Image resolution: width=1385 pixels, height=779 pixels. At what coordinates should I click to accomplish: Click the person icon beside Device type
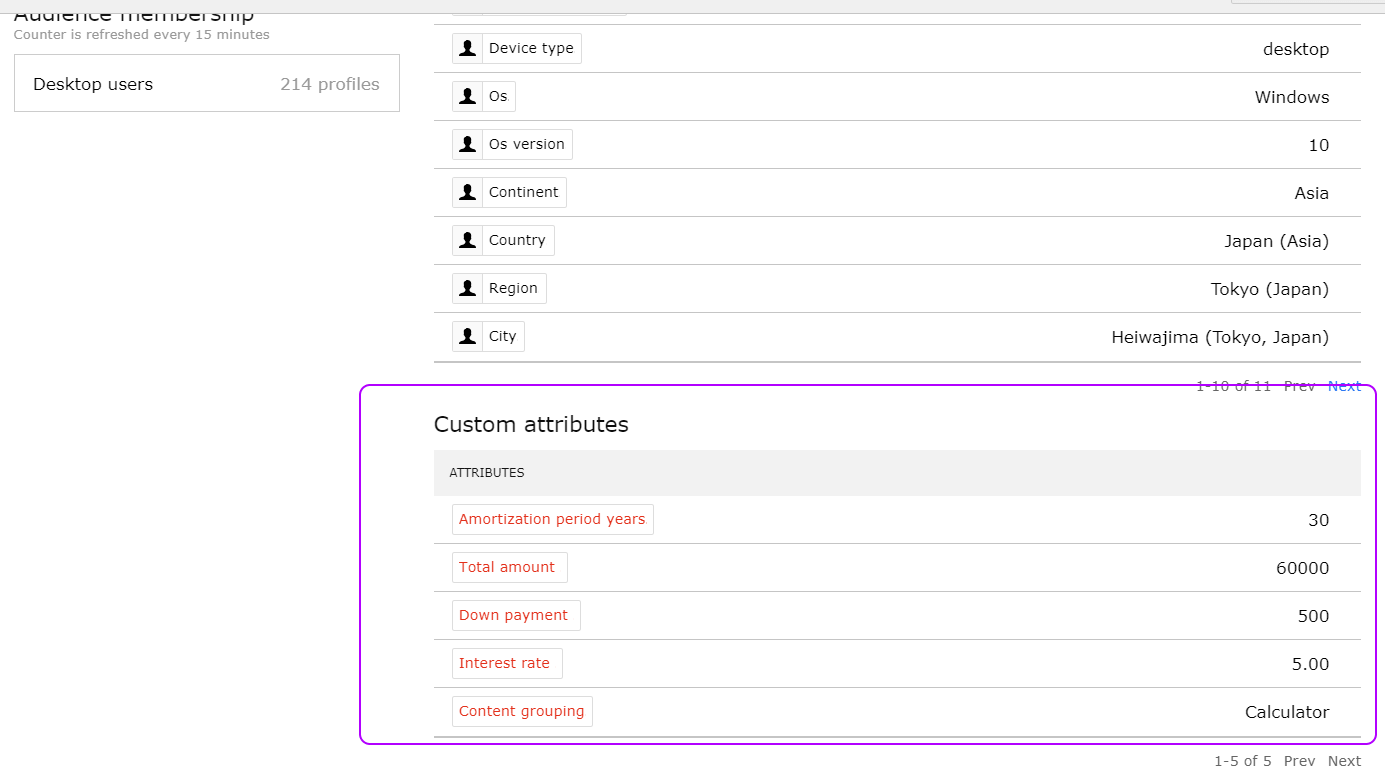[x=467, y=49]
